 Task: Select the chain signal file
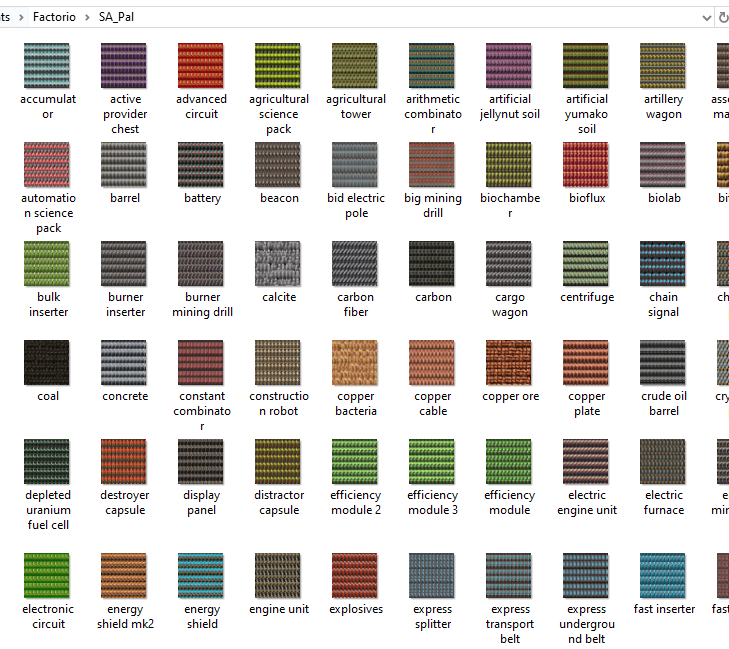(663, 264)
